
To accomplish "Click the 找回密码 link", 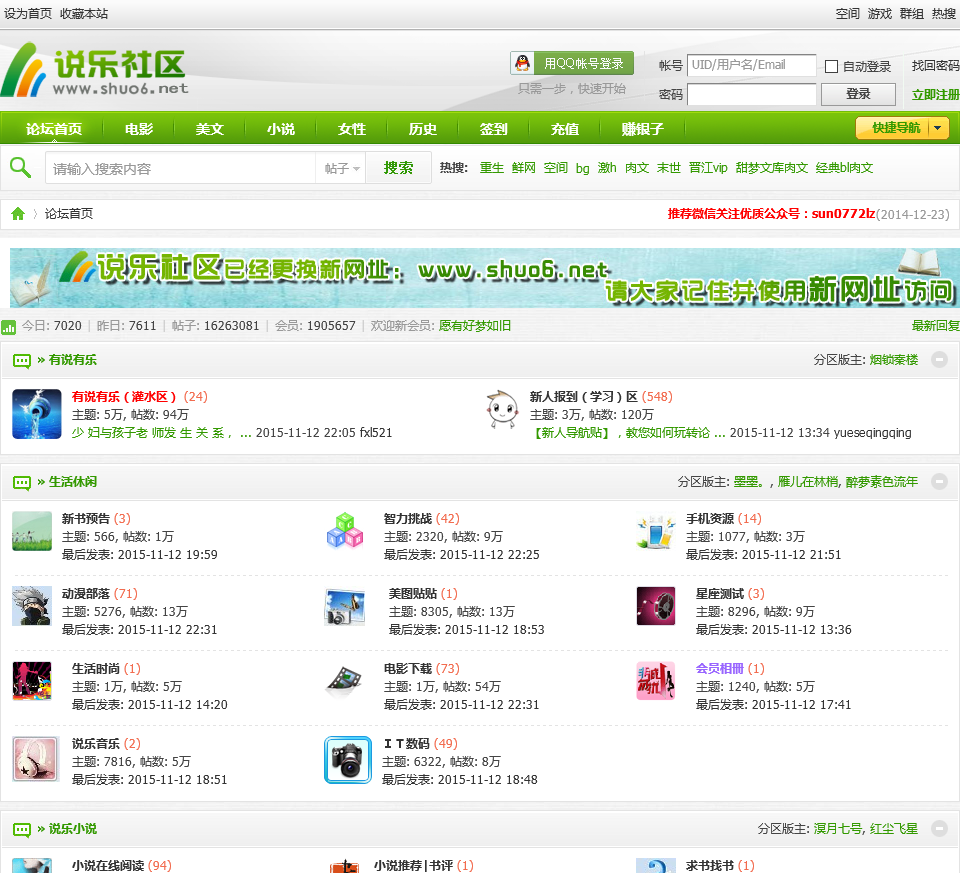I will (x=935, y=66).
